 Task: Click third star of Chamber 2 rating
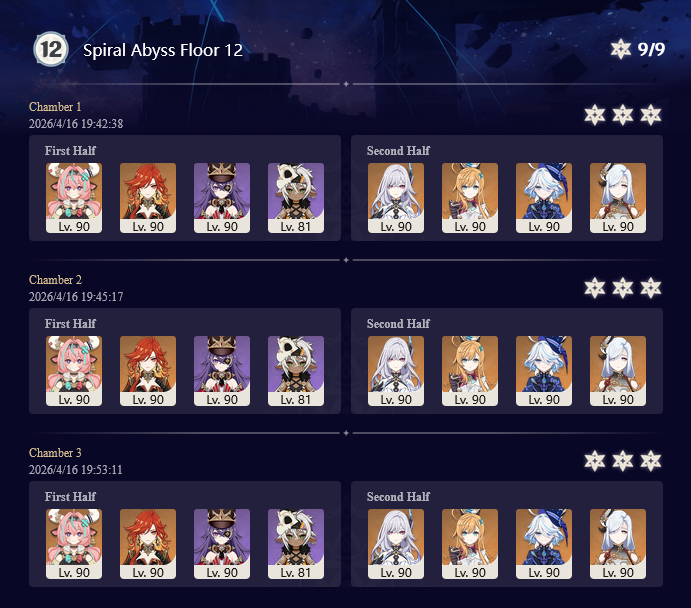click(651, 288)
